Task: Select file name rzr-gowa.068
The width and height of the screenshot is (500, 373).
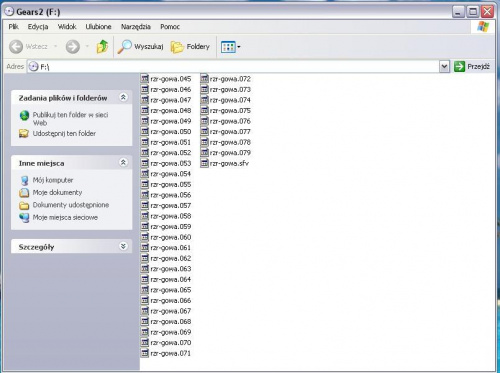Action: [x=171, y=321]
